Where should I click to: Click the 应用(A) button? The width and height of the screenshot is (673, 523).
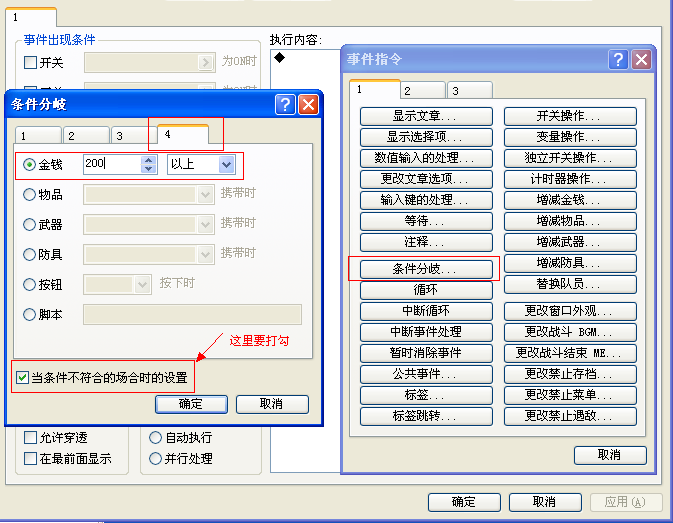pos(626,502)
